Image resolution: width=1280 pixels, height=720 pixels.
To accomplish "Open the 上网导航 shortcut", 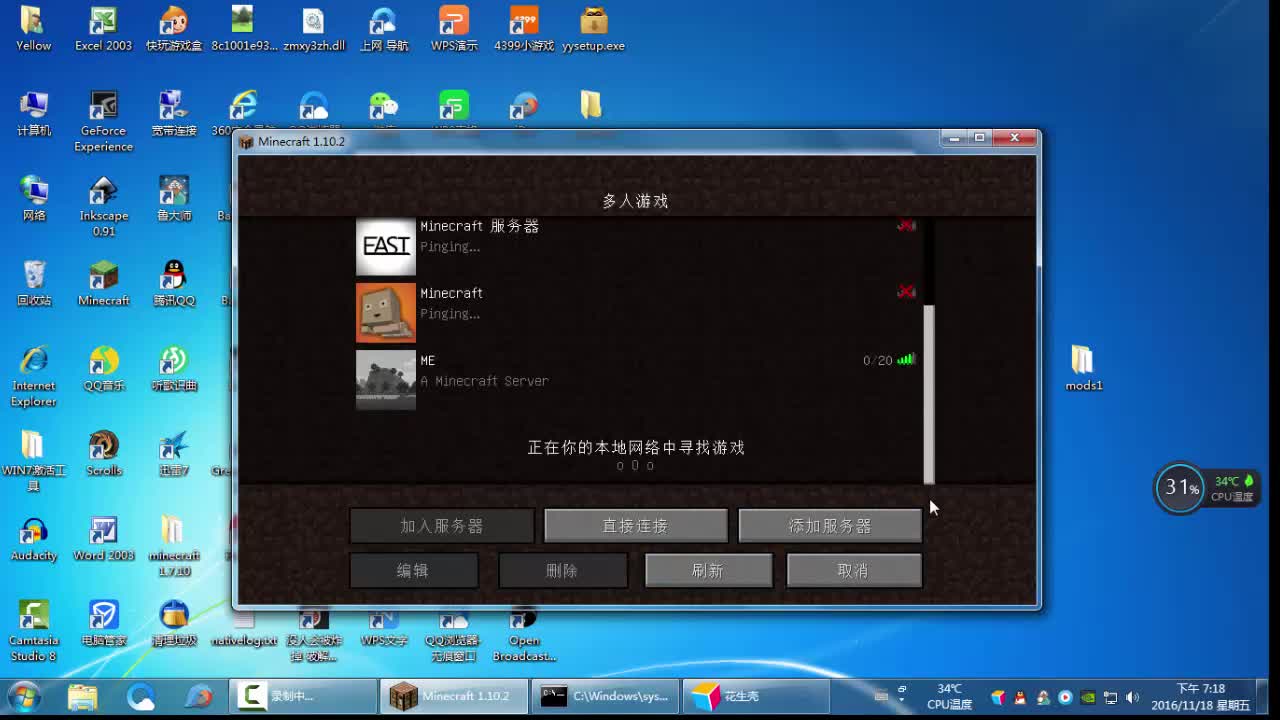I will coord(384,29).
